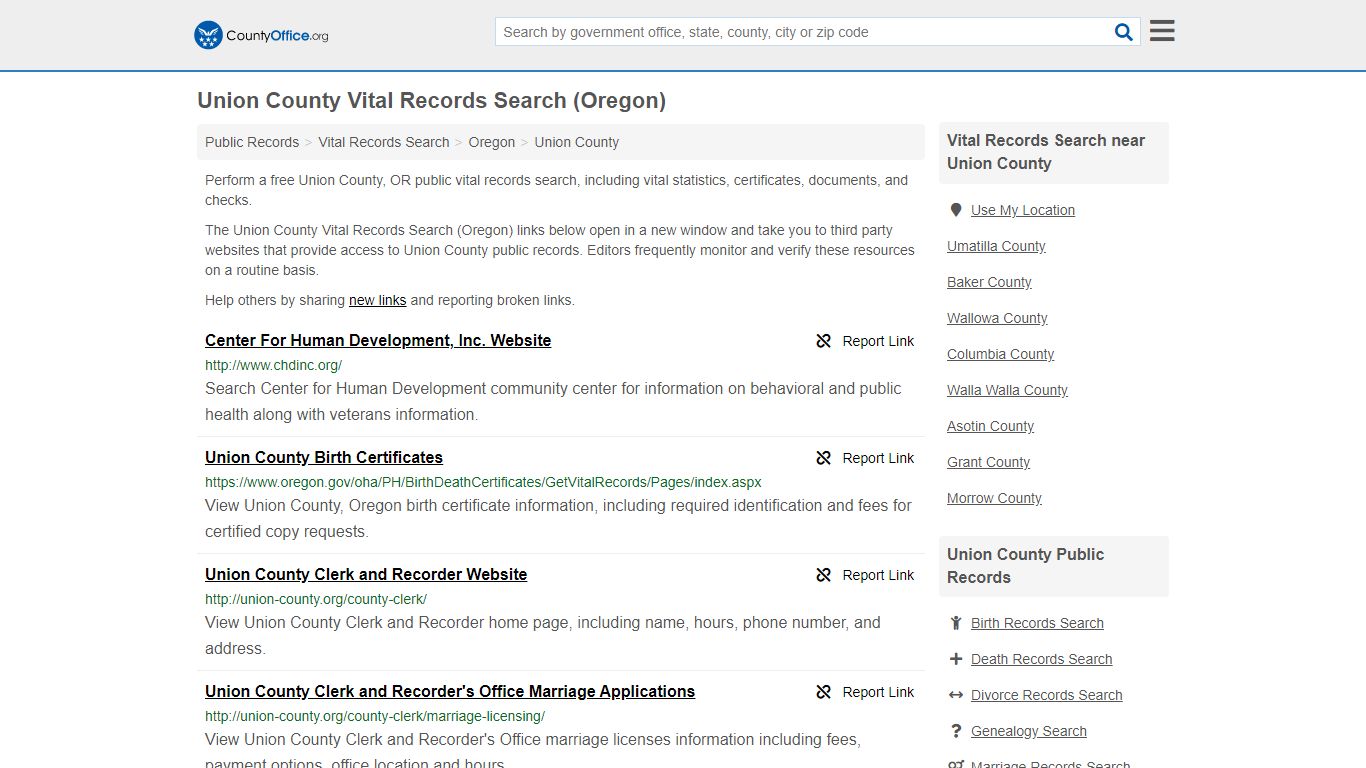Go to Vital Records Search breadcrumb
Screen dimensions: 1366x768
click(x=384, y=142)
